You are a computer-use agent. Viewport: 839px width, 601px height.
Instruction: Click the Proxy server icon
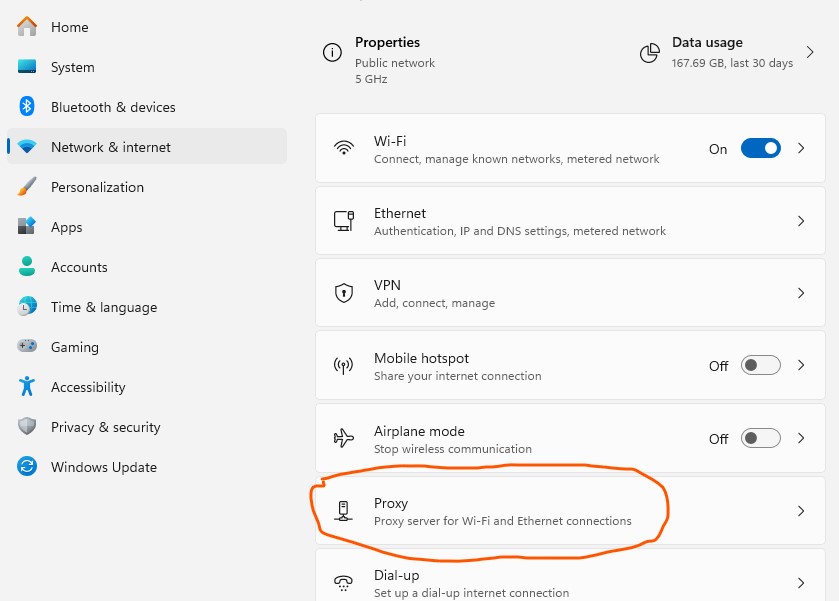[344, 511]
